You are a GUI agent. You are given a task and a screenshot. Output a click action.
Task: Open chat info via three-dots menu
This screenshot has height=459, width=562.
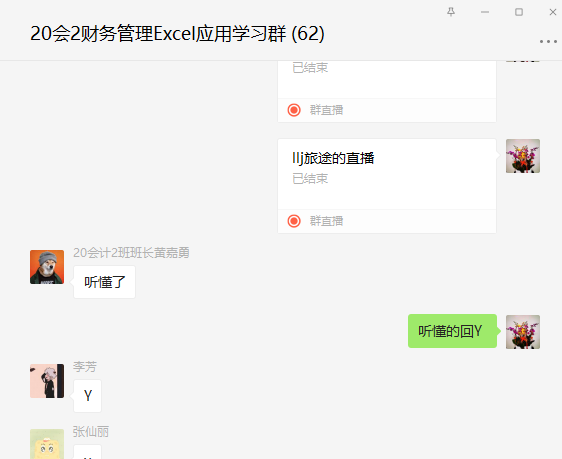548,42
